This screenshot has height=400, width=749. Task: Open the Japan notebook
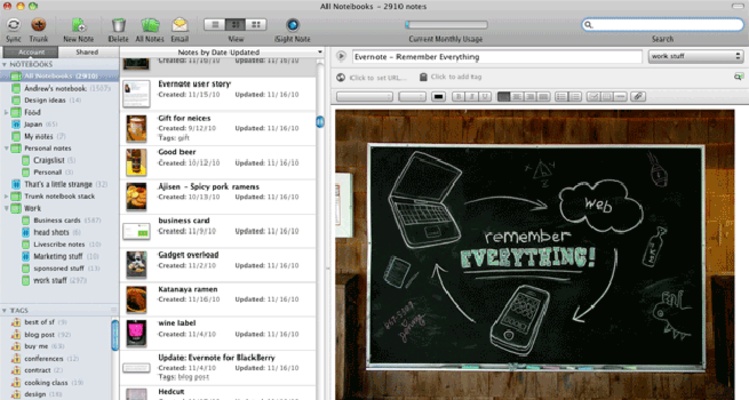point(33,124)
